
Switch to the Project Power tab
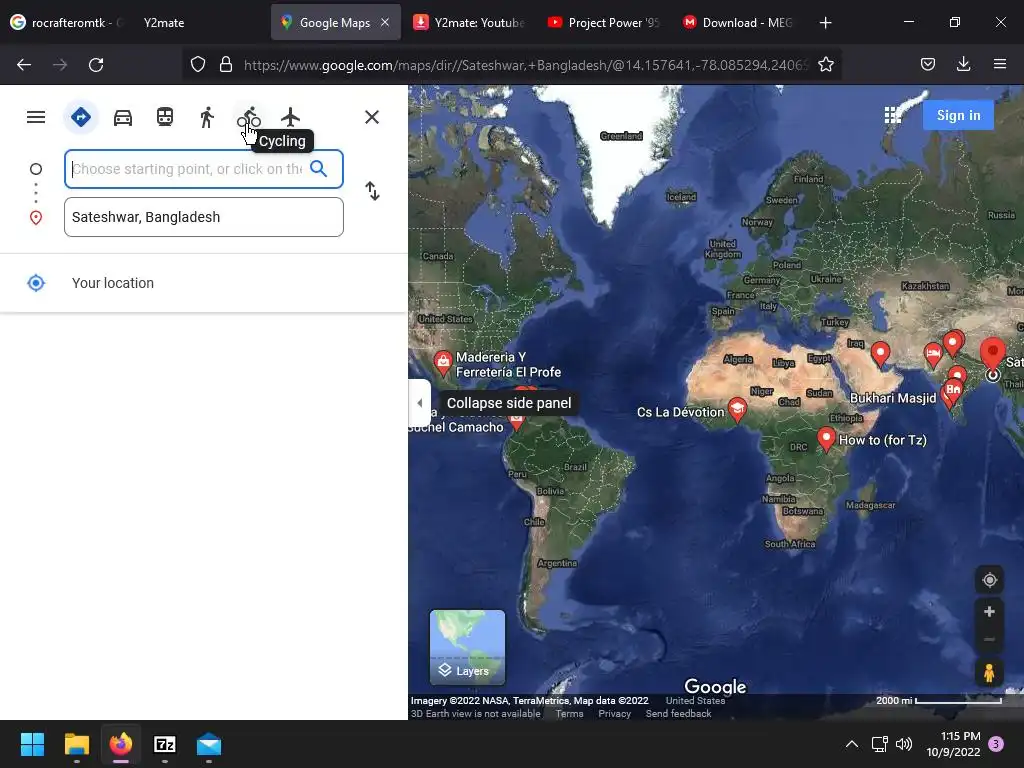pos(603,22)
